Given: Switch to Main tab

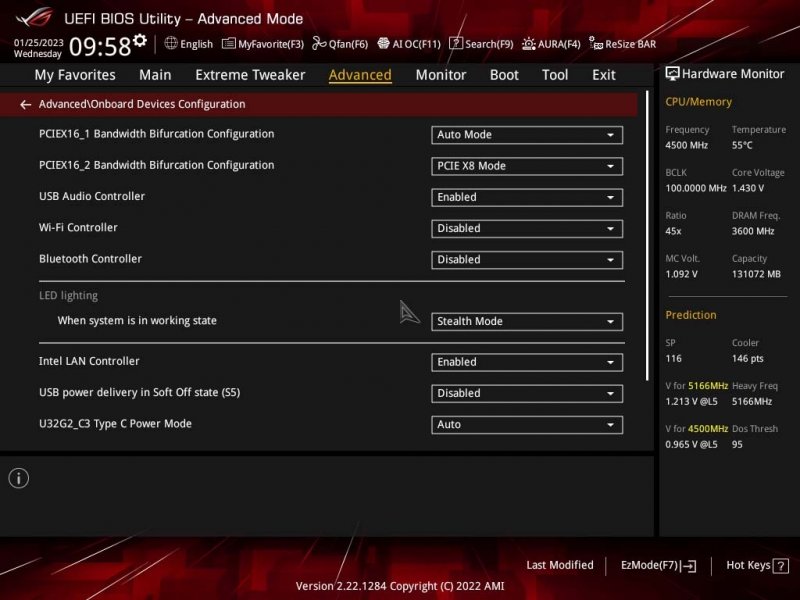Looking at the screenshot, I should (155, 75).
